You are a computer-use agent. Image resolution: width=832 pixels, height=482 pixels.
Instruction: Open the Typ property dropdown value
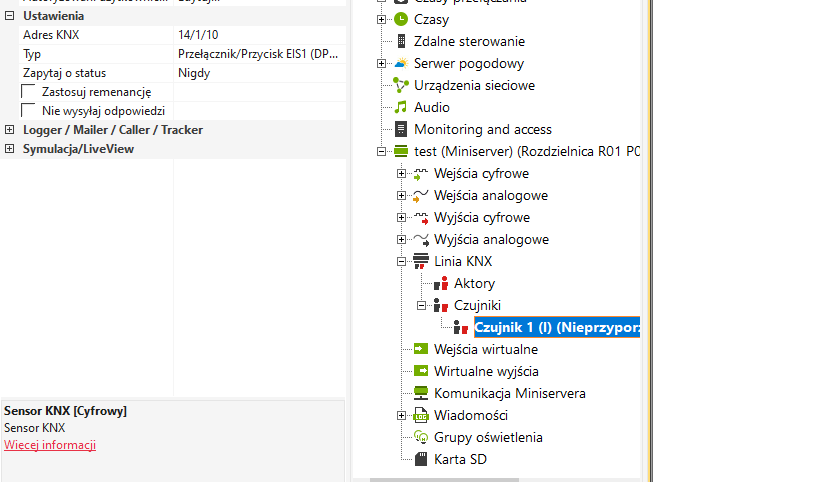coord(260,54)
